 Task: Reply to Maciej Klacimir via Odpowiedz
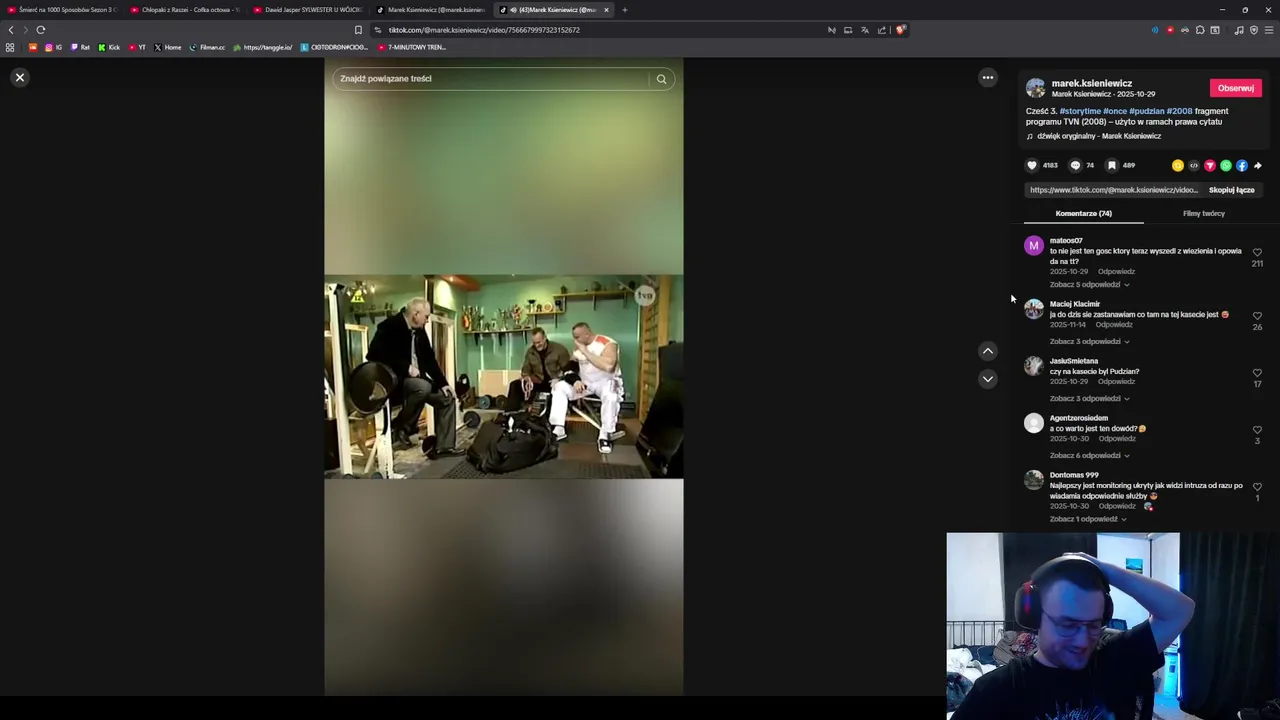1114,325
